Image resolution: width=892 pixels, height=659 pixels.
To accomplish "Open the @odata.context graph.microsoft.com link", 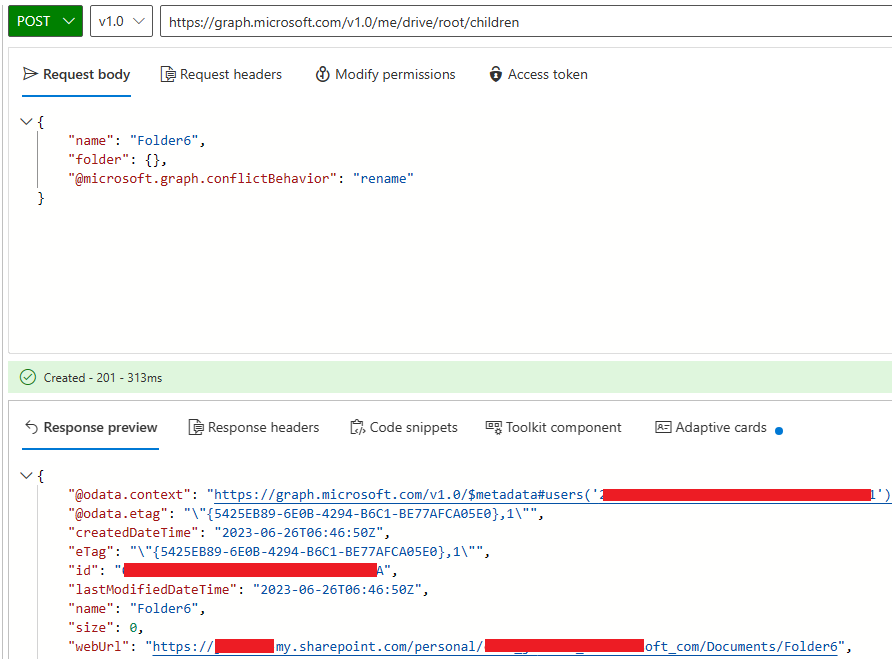I will [x=552, y=495].
